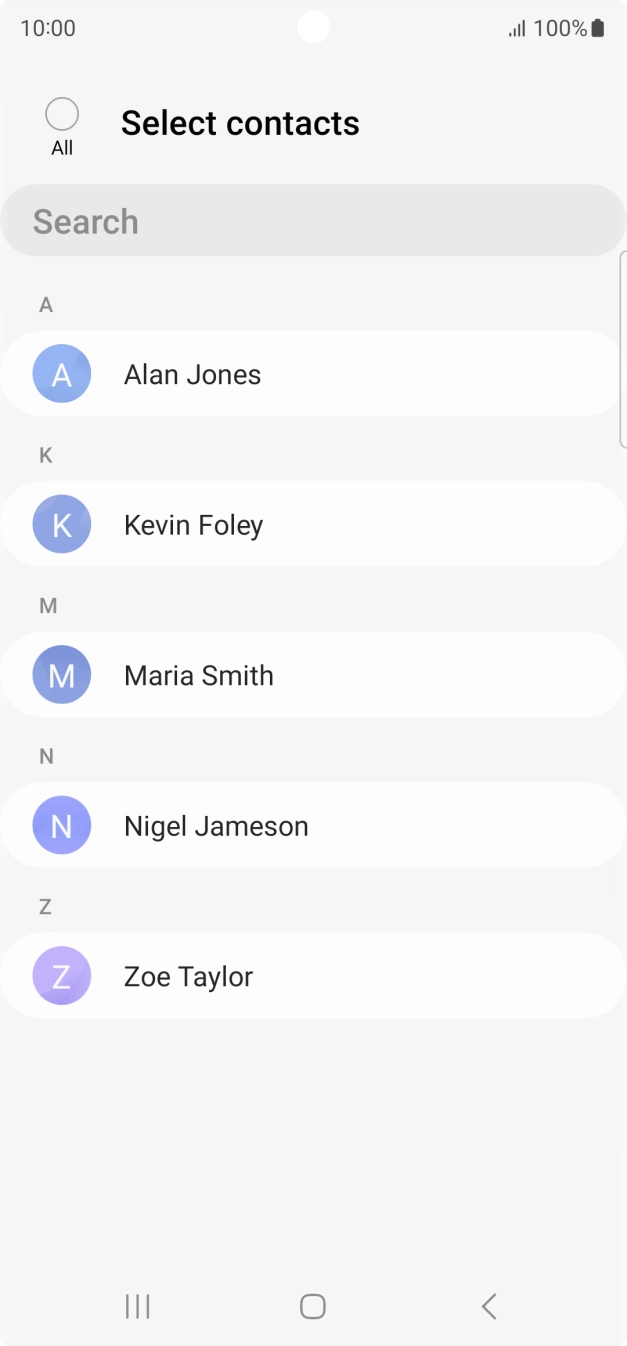Select the Alan Jones contact

tap(192, 375)
